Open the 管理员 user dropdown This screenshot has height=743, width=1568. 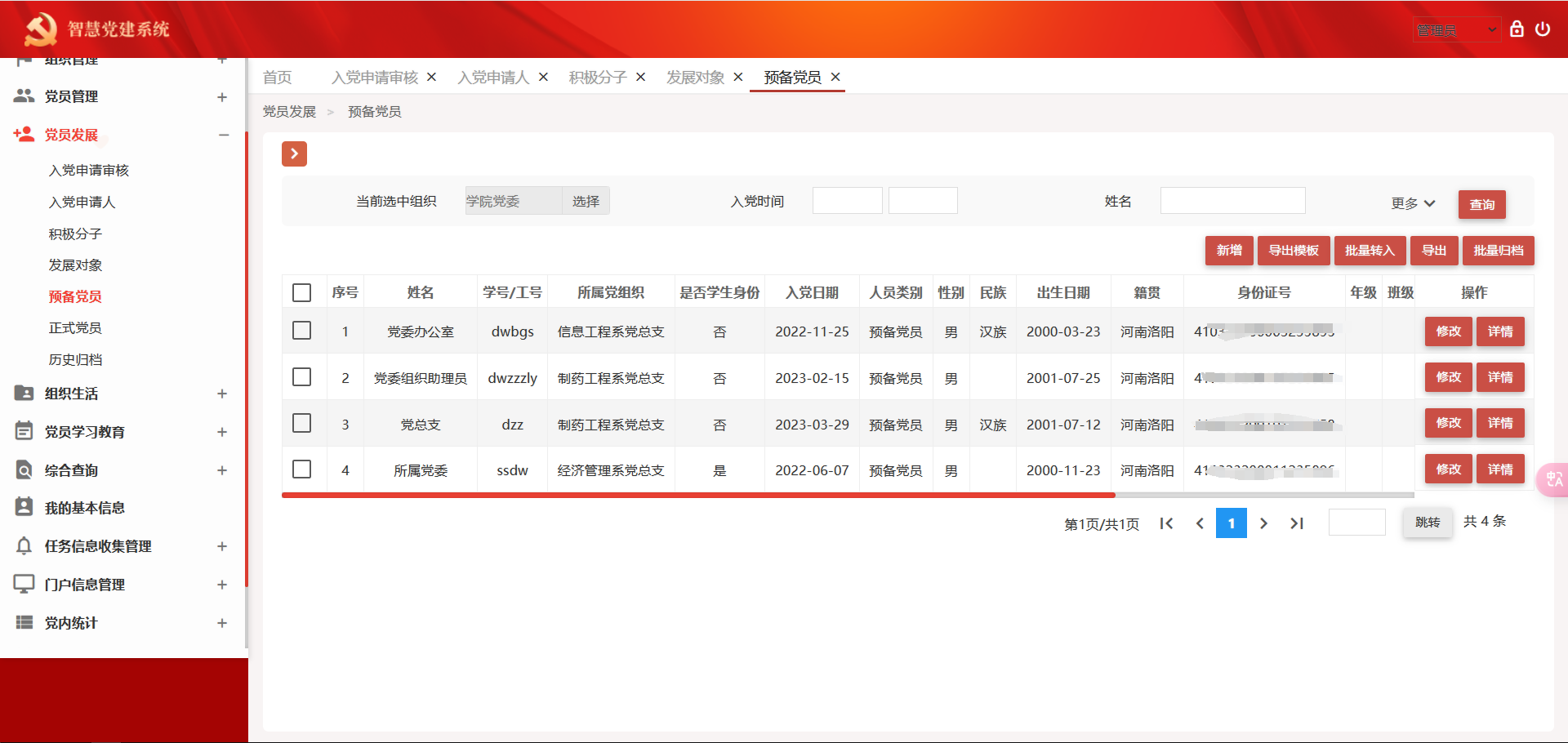[x=1457, y=30]
